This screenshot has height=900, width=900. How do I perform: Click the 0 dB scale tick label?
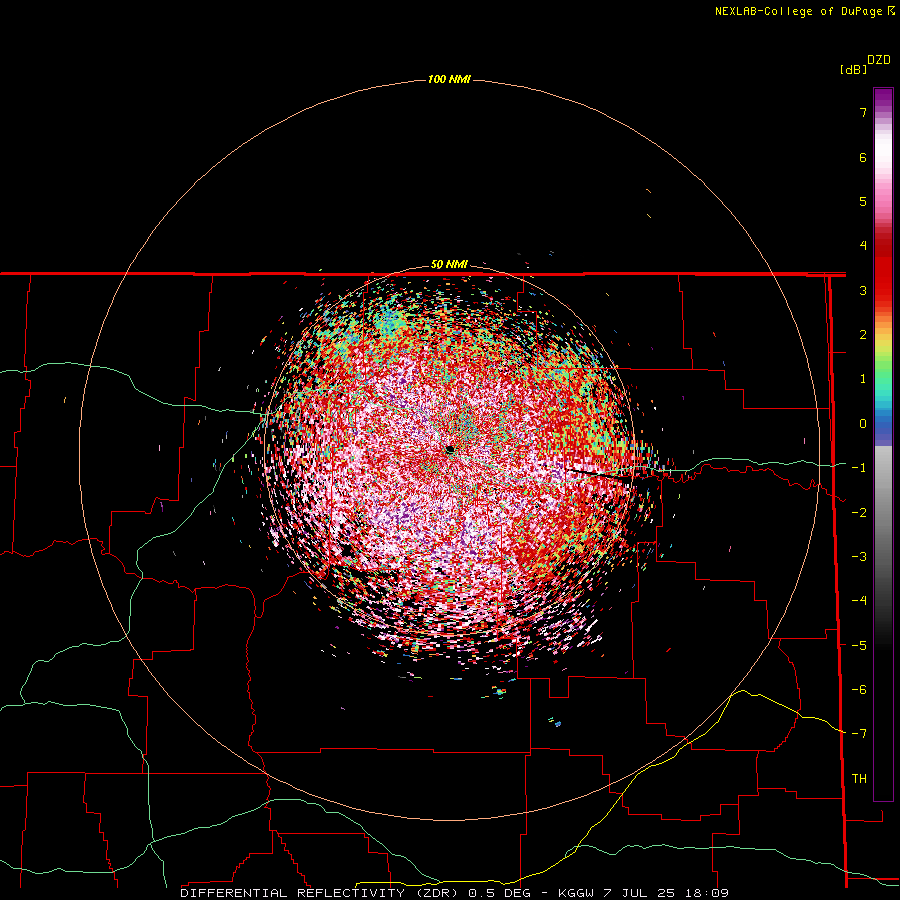[x=863, y=424]
